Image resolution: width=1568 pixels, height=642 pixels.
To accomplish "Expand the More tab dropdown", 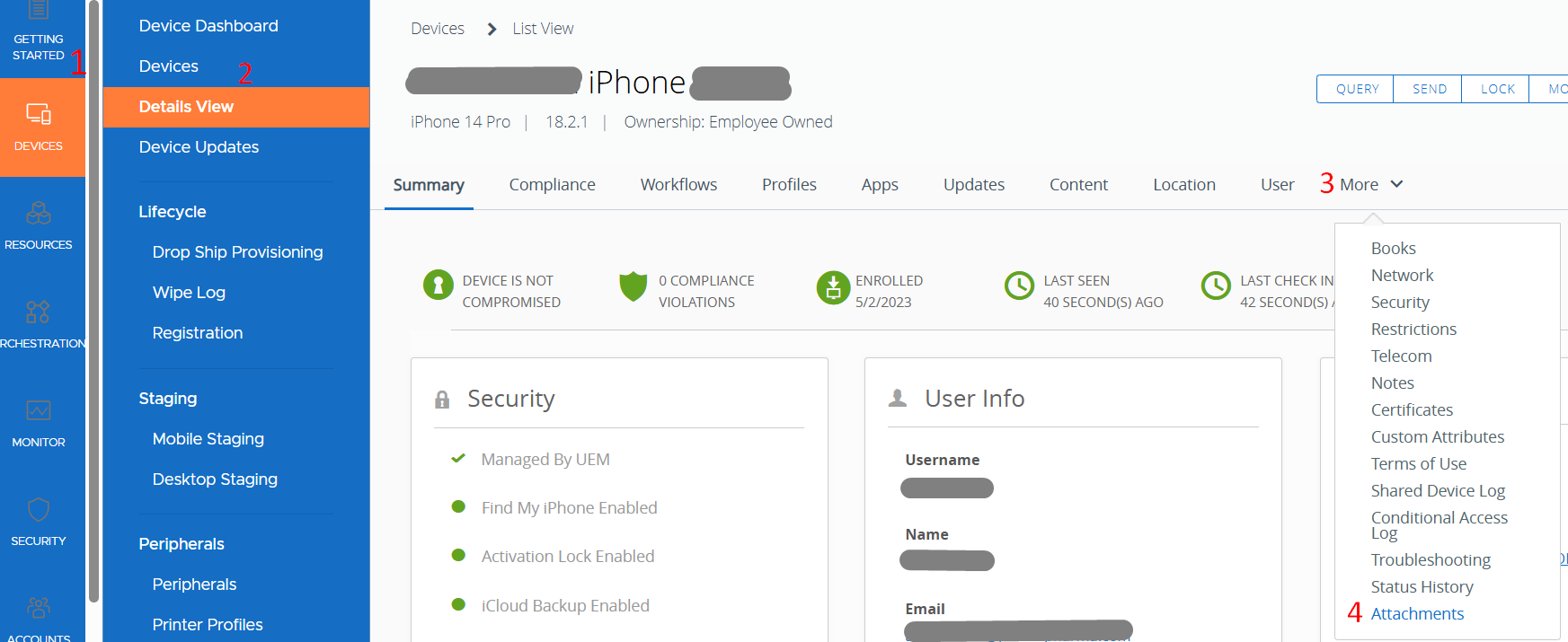I will pyautogui.click(x=1371, y=184).
